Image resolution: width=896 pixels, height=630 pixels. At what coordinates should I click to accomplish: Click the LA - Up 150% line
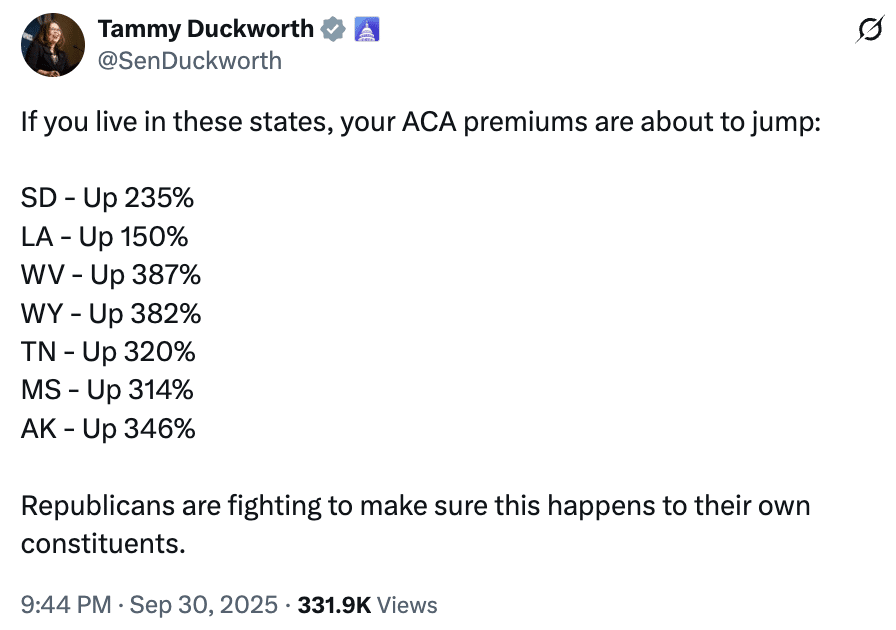click(104, 237)
